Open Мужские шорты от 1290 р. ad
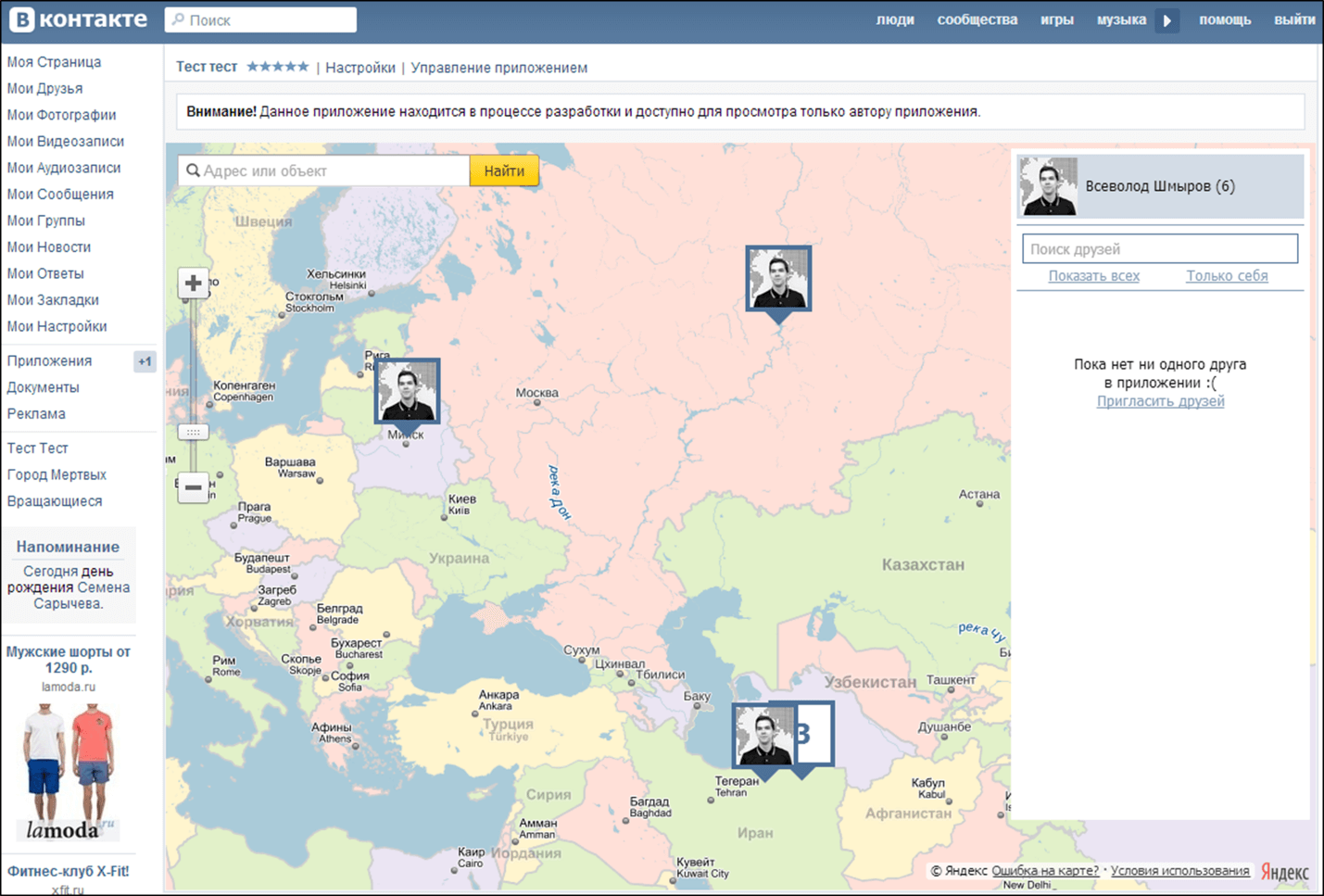 [69, 660]
